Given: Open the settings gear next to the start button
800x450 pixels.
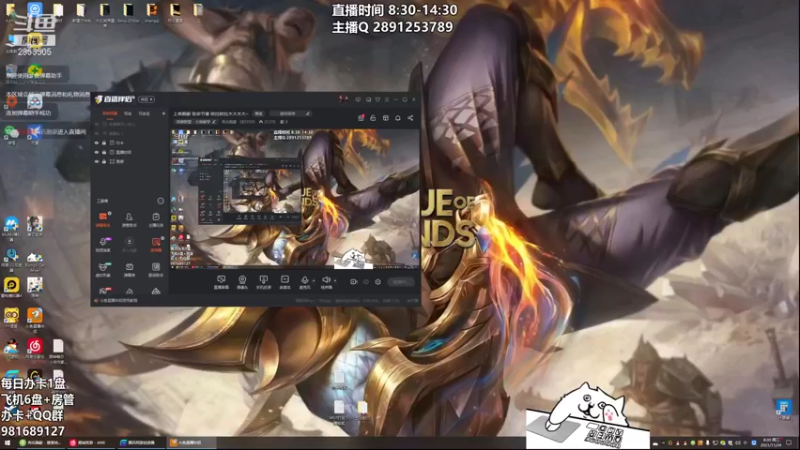Looking at the screenshot, I should point(378,282).
